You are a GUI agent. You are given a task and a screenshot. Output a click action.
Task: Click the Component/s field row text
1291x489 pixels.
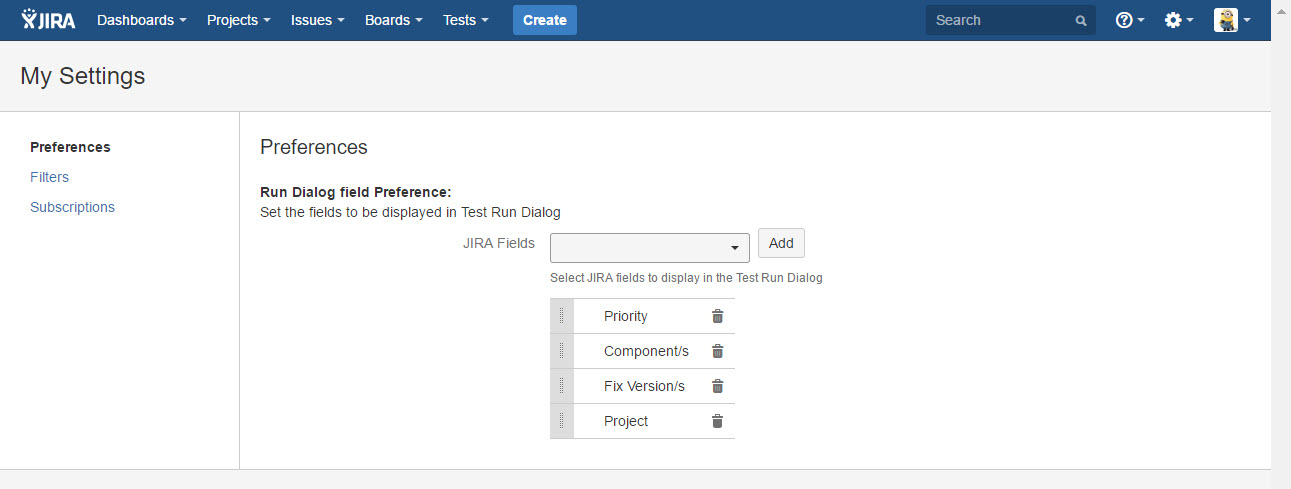tap(646, 351)
